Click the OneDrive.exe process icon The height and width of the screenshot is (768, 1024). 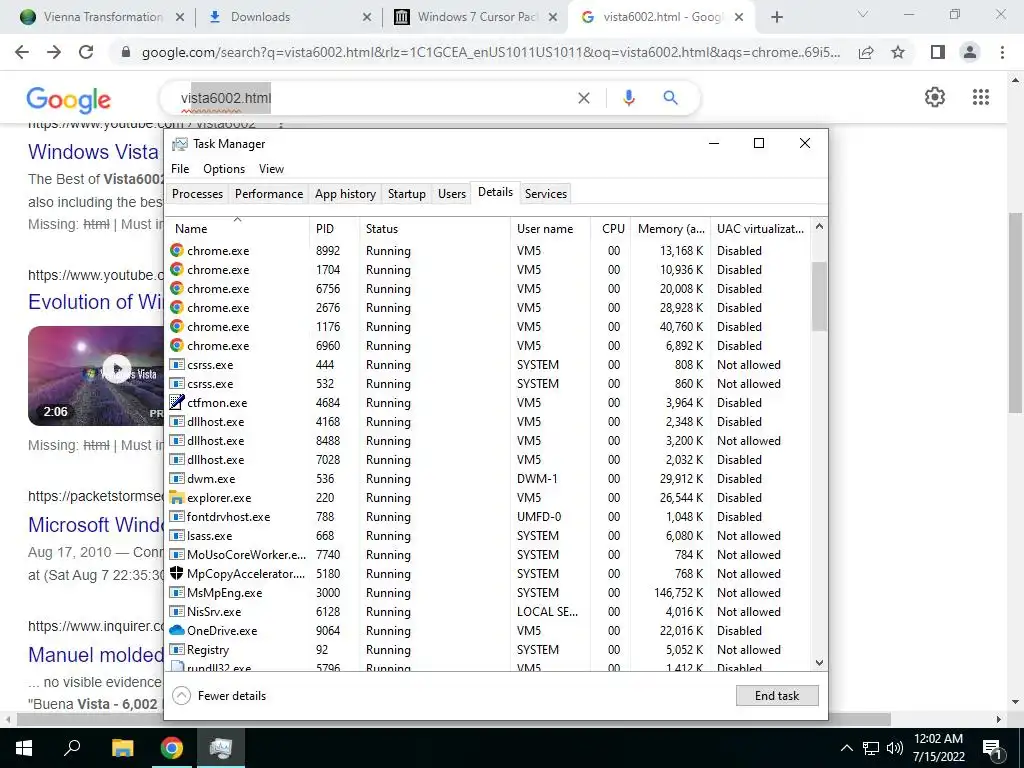coord(176,630)
